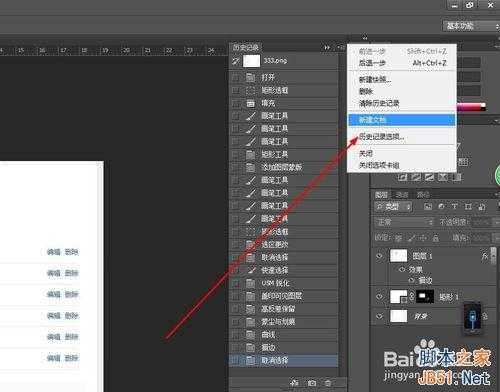Viewport: 500px width, 392px height.
Task: Choose 清除历史记录 menu item
Action: tap(402, 103)
